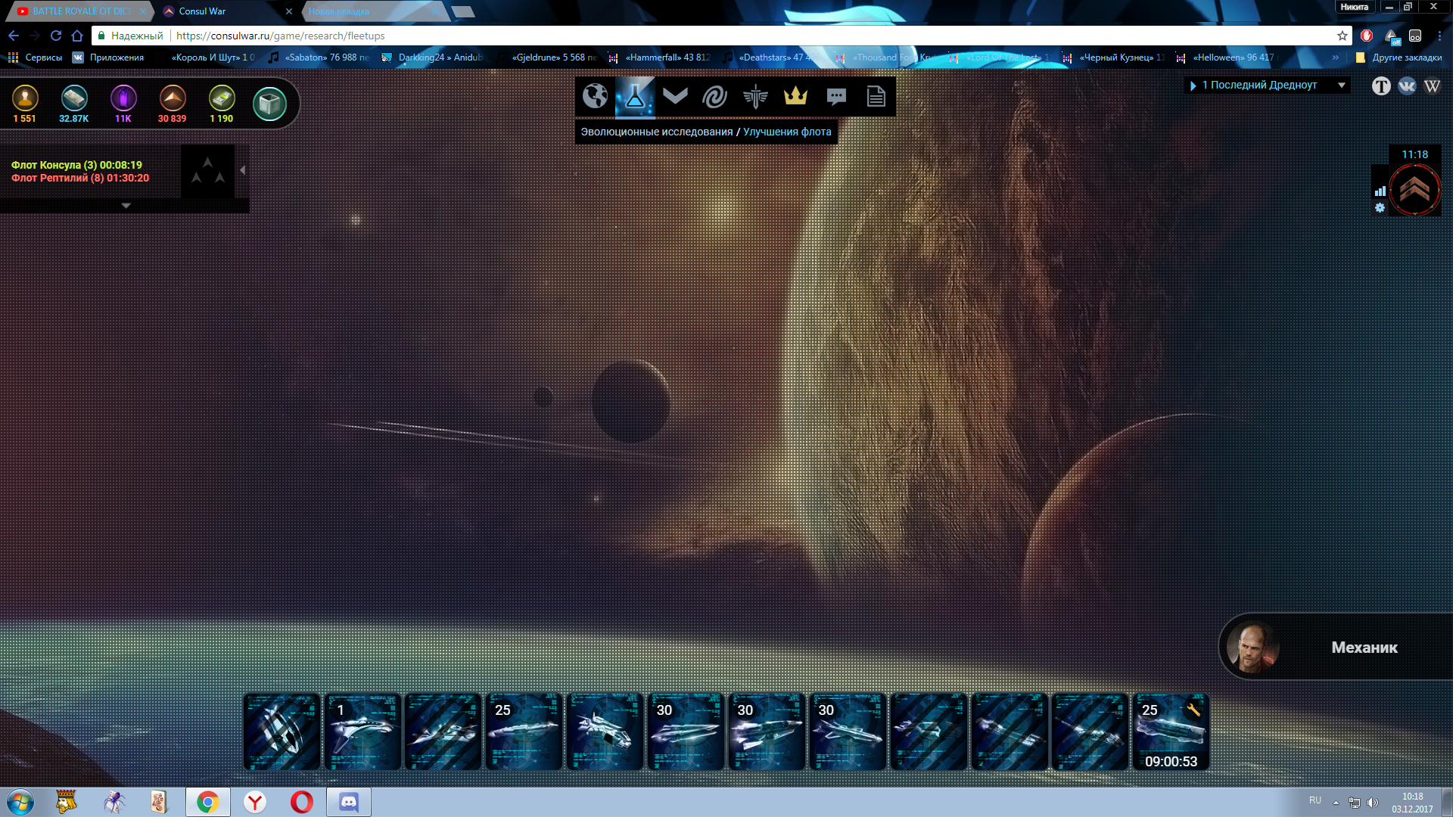Select the research flask tab
The height and width of the screenshot is (820, 1456).
[636, 96]
